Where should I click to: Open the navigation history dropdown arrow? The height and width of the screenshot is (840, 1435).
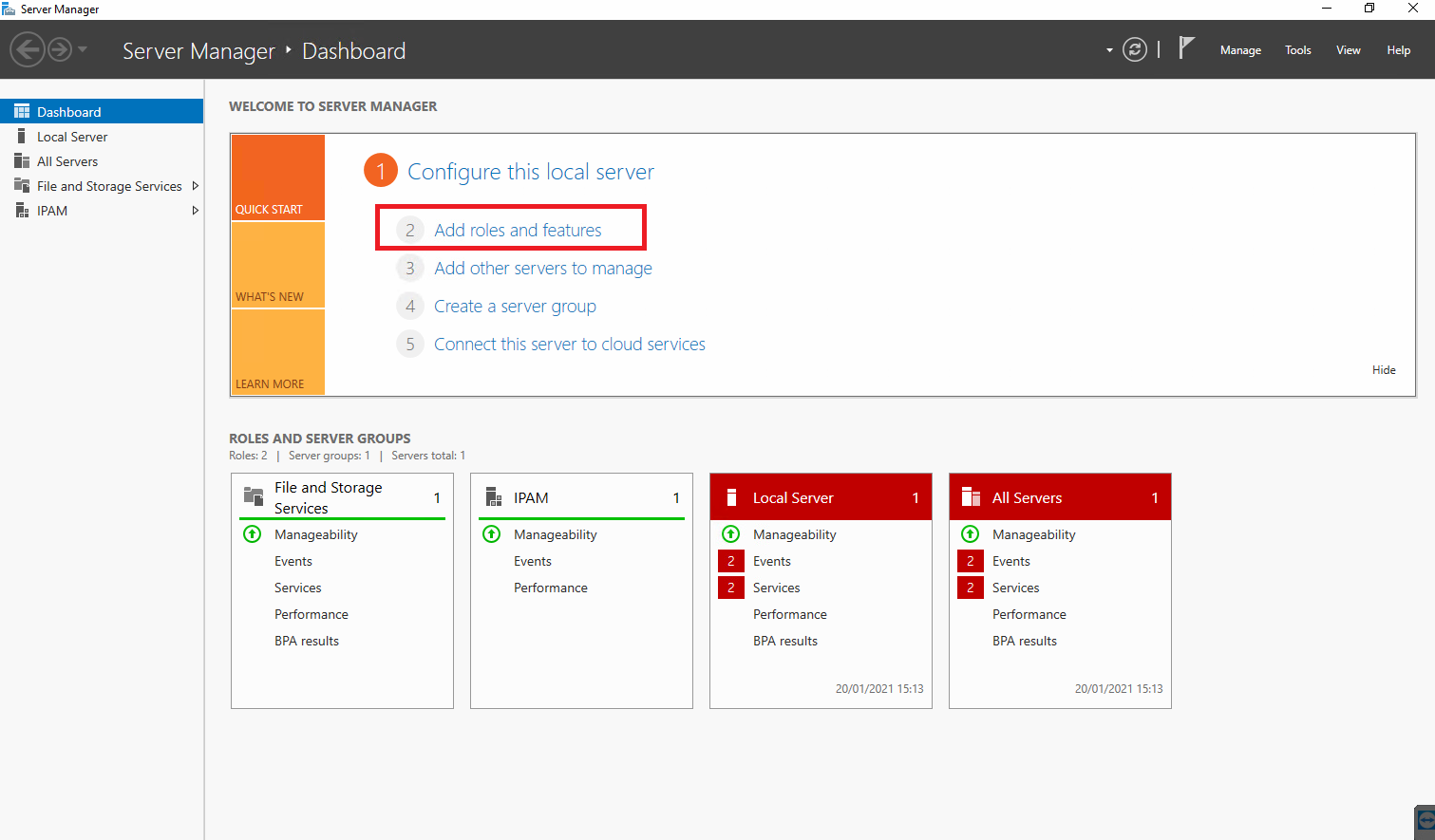[x=83, y=49]
